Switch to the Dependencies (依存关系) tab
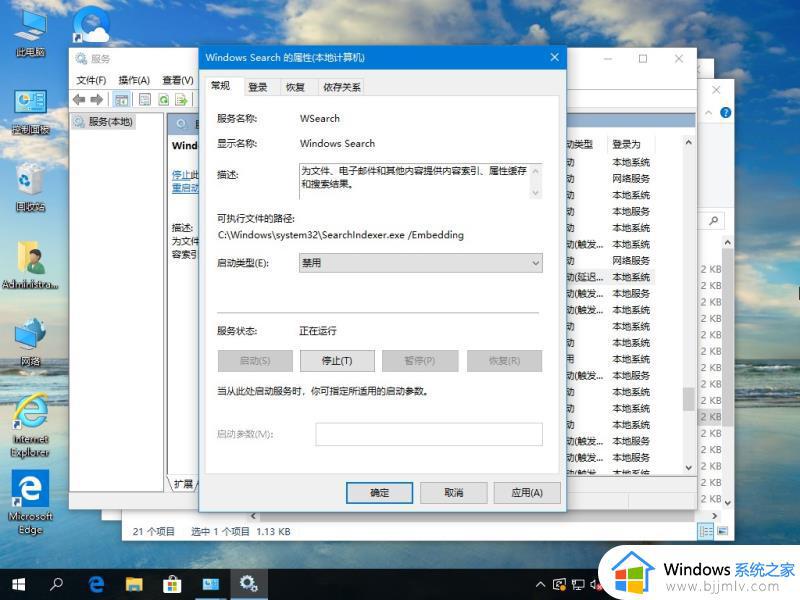This screenshot has height=600, width=800. 341,87
